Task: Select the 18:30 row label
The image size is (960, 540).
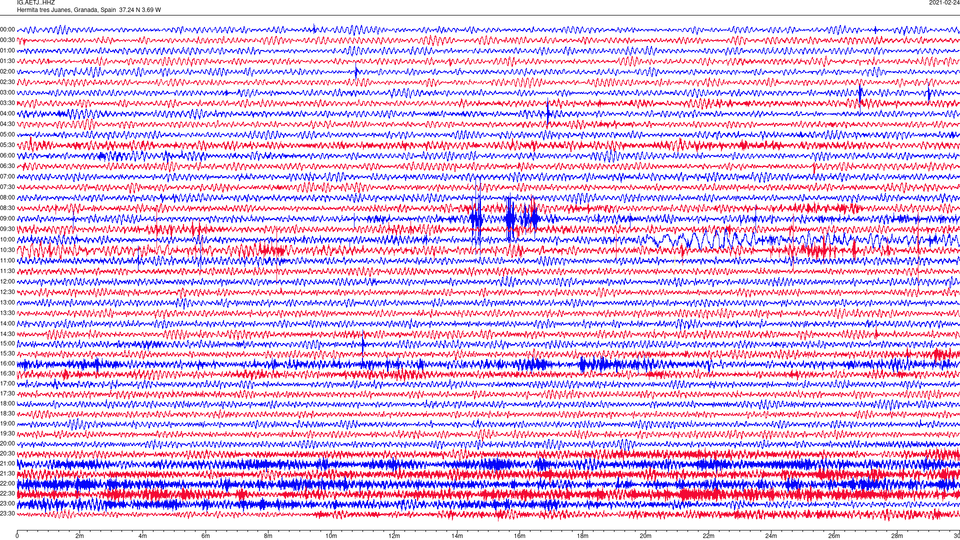Action: point(7,413)
